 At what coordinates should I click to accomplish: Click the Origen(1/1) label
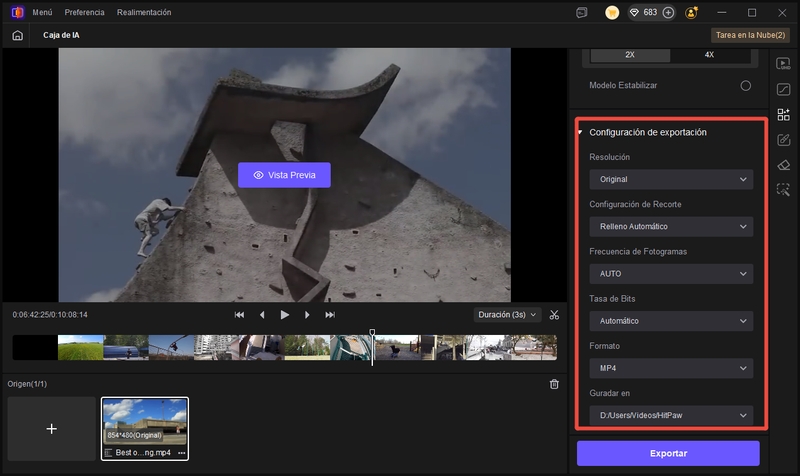point(27,384)
